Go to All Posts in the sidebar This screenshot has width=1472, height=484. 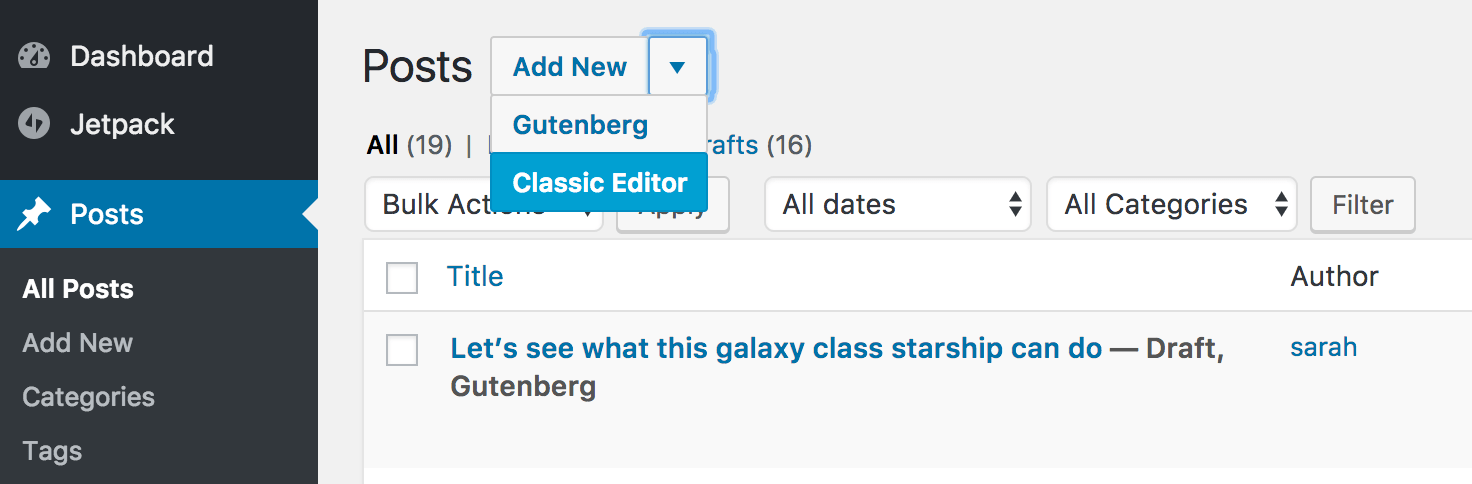78,289
